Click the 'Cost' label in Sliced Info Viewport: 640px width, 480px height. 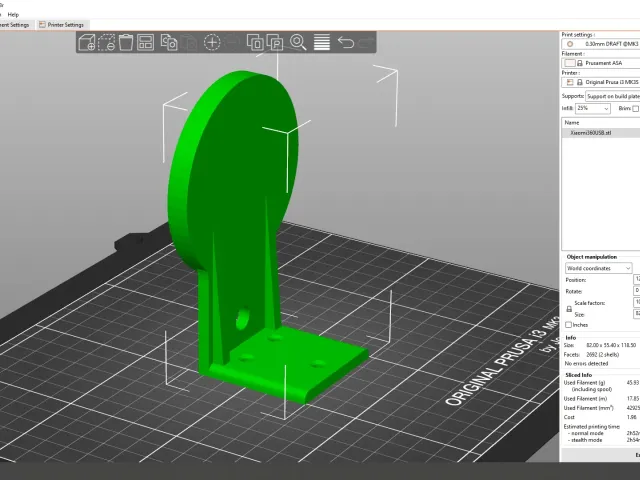click(x=569, y=417)
